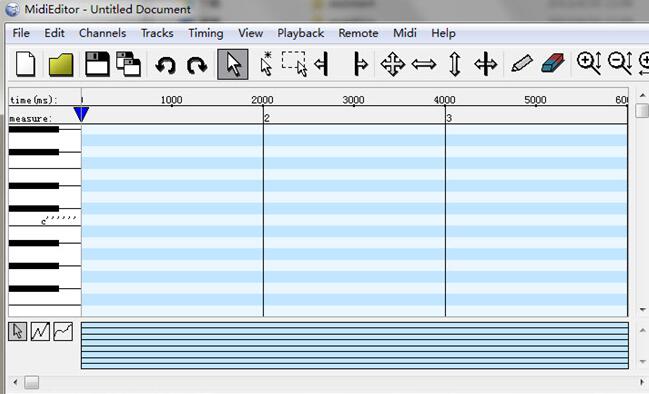649x394 pixels.
Task: Open the Help menu
Action: [x=443, y=33]
